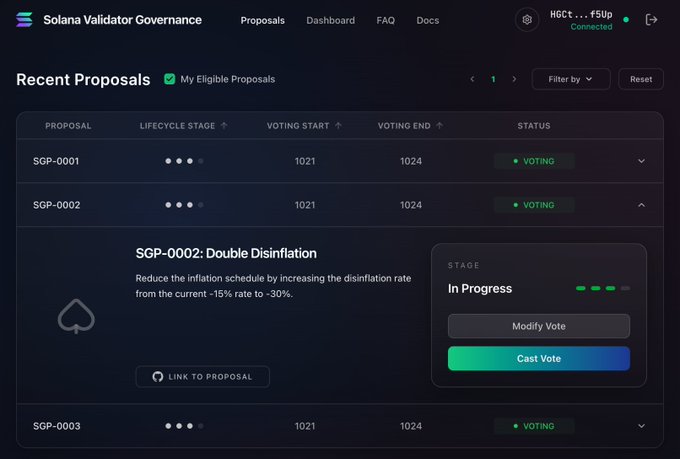This screenshot has height=459, width=680.
Task: Click voting start 1021 for SGP-0003
Action: [x=305, y=426]
